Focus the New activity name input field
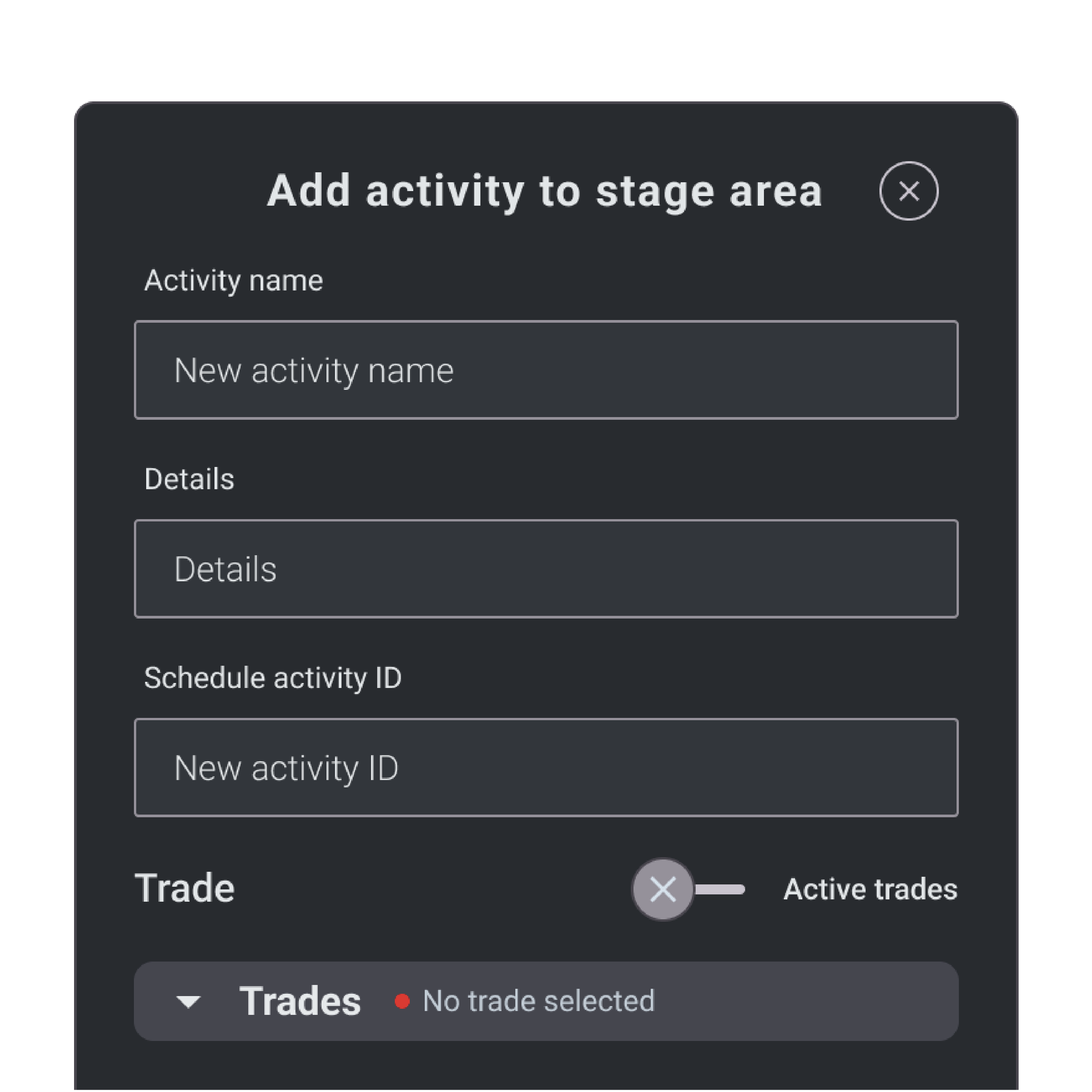1092x1092 pixels. pyautogui.click(x=546, y=369)
